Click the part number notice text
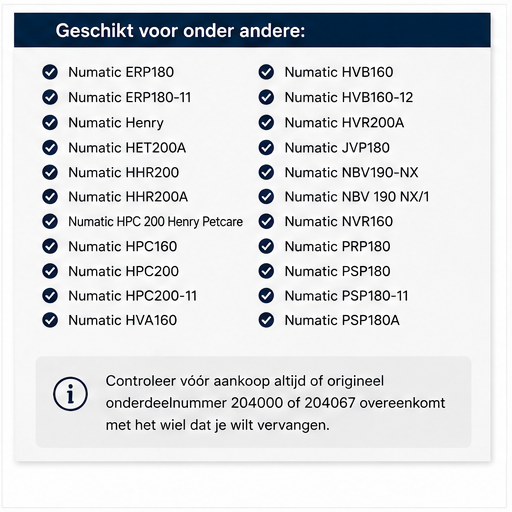The image size is (512, 512). 275,403
